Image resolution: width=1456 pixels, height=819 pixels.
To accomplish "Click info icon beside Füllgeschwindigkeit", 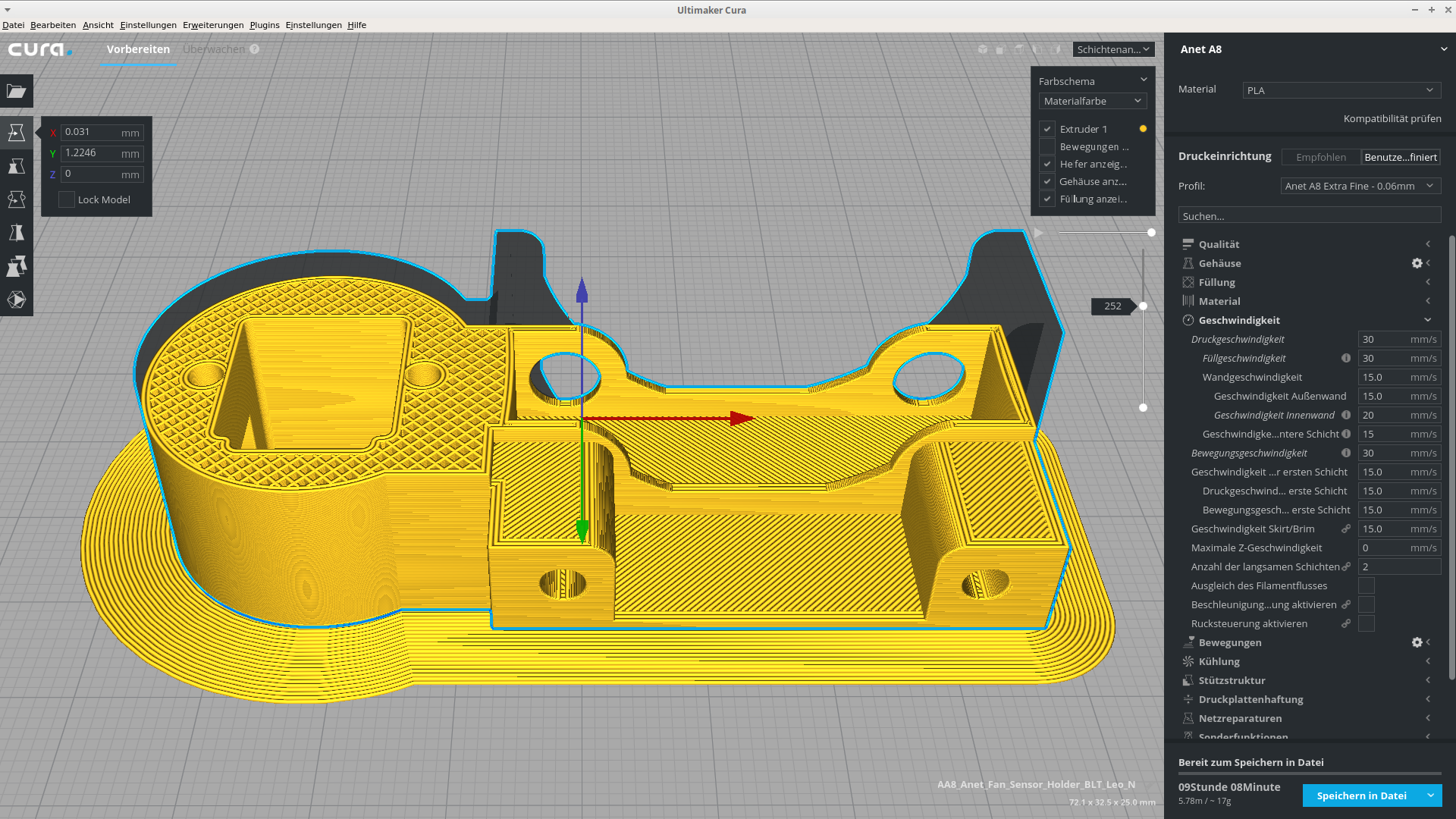I will coord(1346,358).
